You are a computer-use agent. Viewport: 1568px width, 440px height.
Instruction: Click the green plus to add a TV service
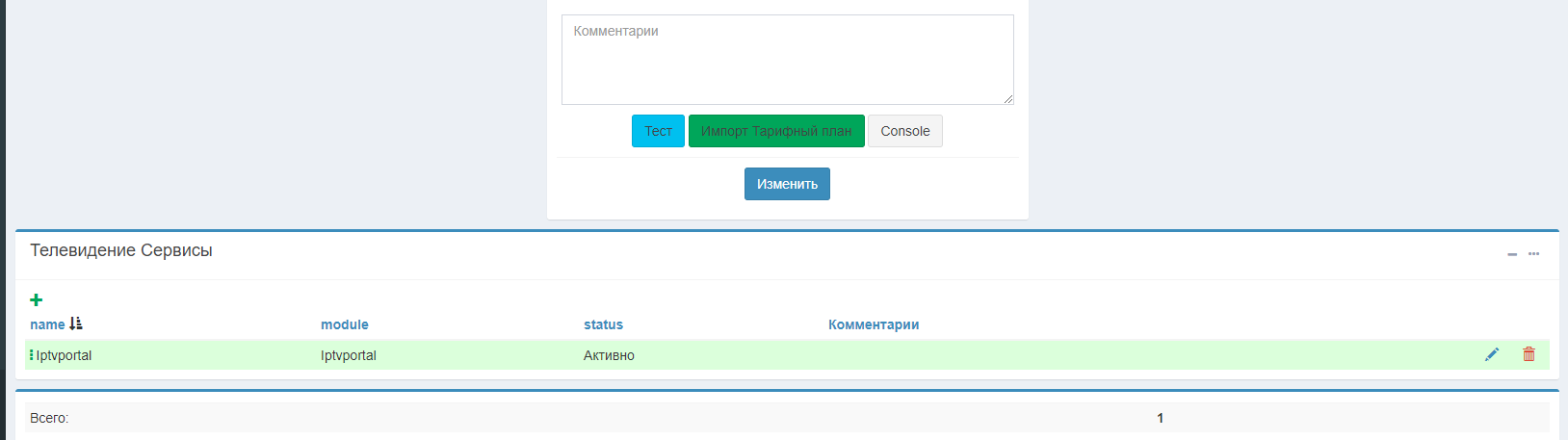(37, 300)
